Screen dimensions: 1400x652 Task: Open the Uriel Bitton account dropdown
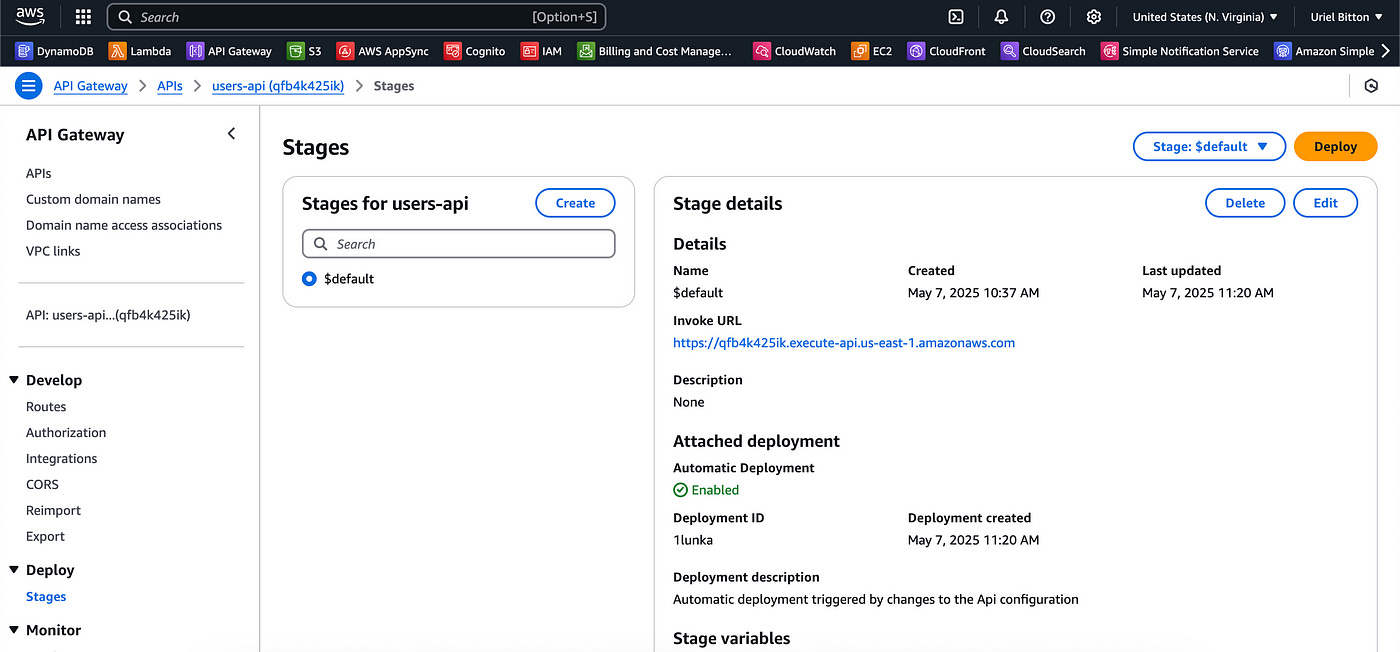tap(1347, 17)
